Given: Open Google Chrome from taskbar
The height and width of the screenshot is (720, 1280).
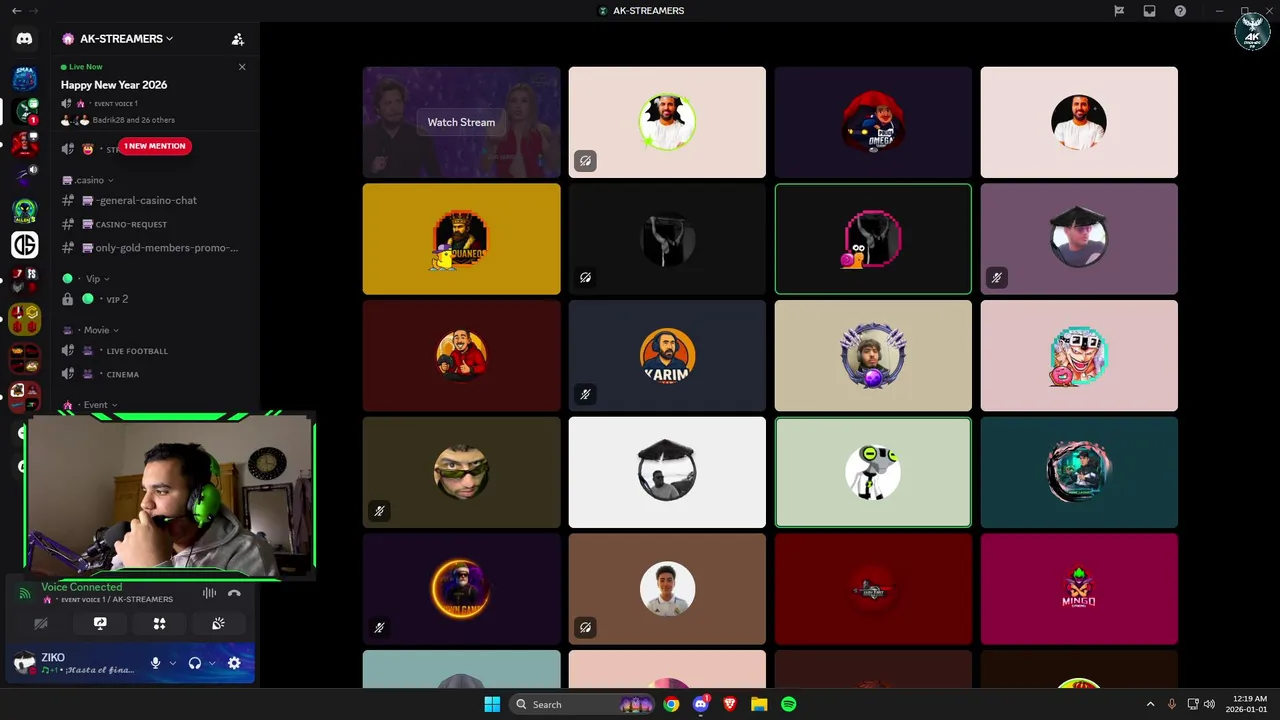Looking at the screenshot, I should (x=671, y=704).
